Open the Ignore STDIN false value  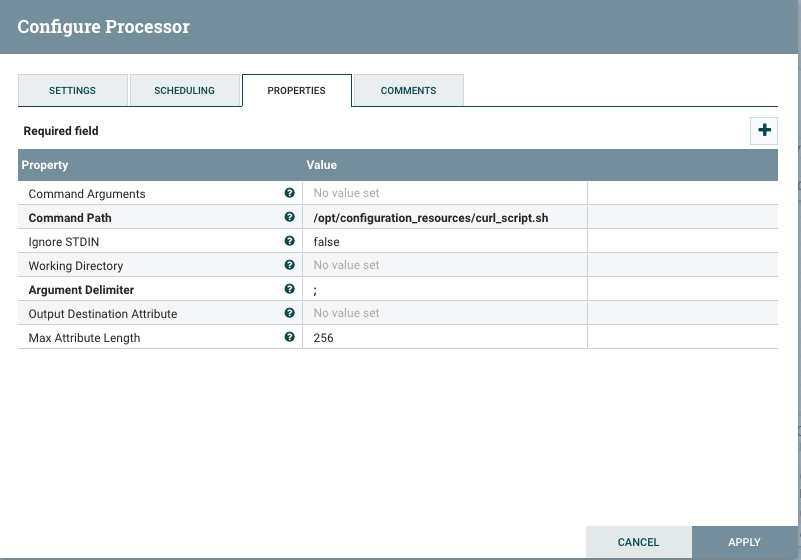pos(444,242)
